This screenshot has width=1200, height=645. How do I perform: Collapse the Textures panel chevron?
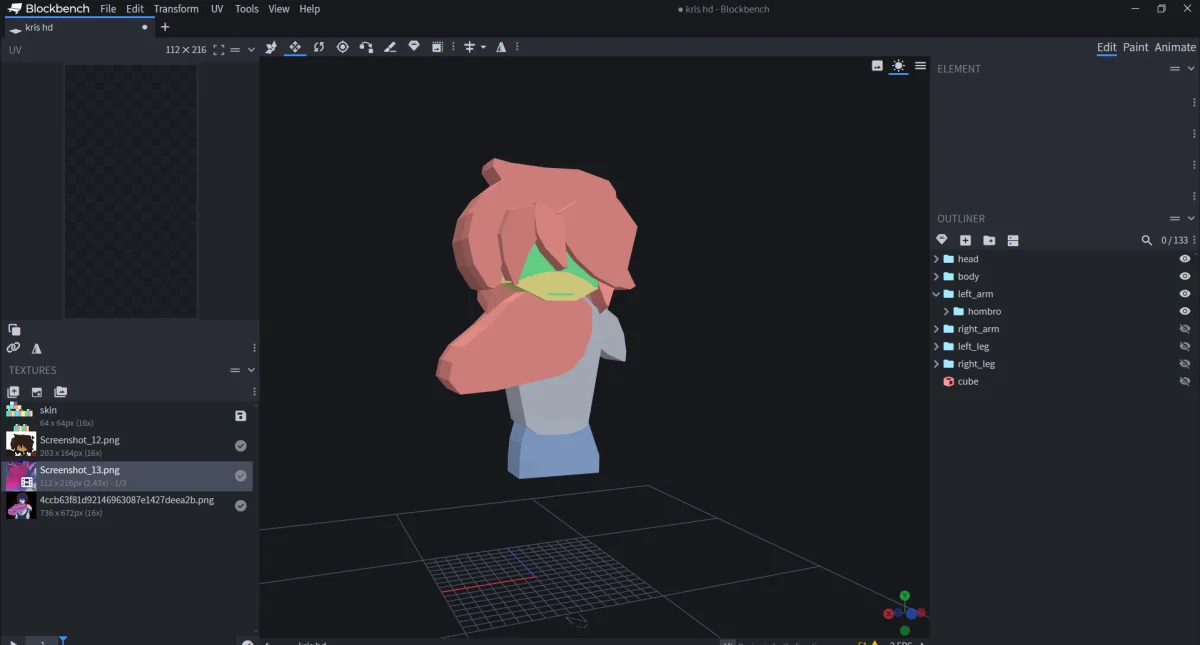coord(251,370)
